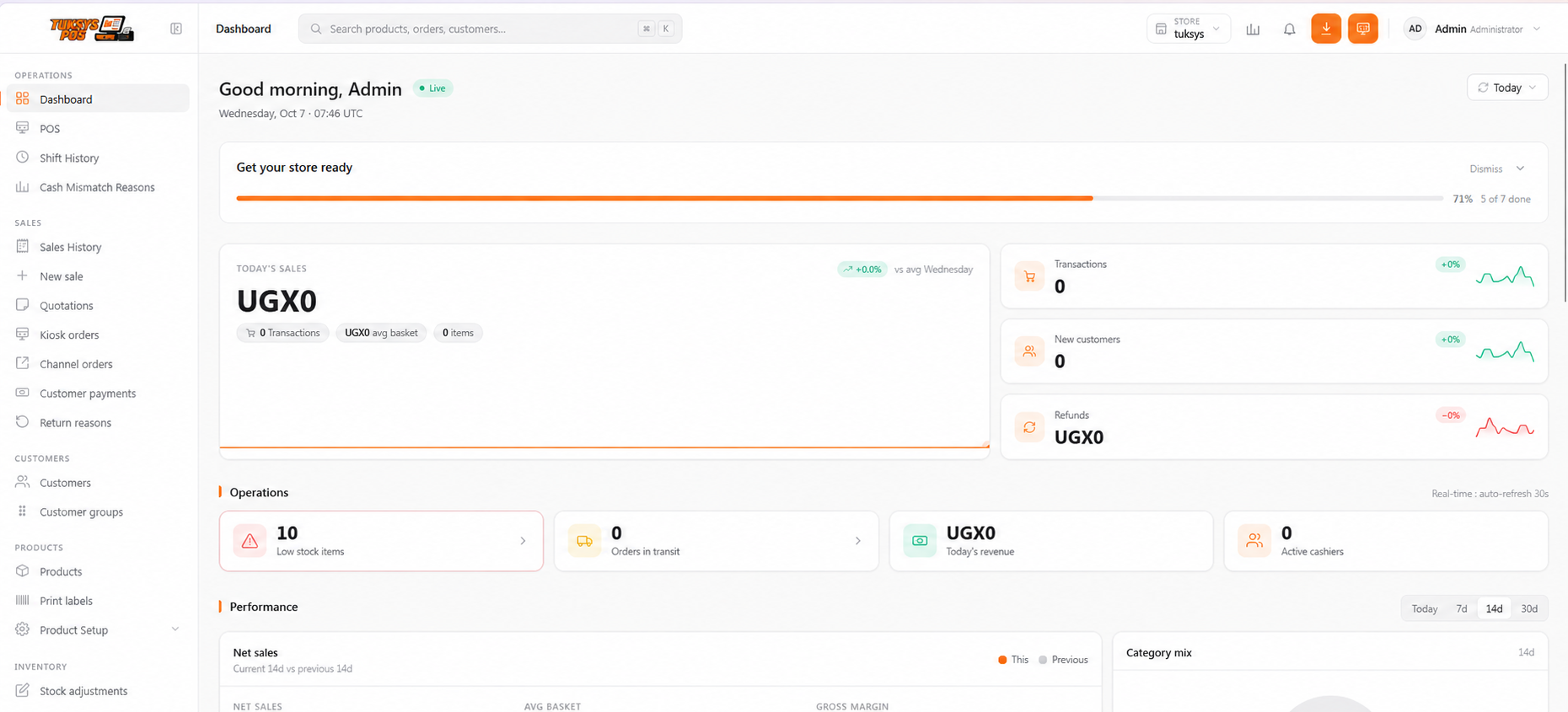This screenshot has height=712, width=1568.
Task: Open the reports bar chart icon in header
Action: pyautogui.click(x=1253, y=29)
